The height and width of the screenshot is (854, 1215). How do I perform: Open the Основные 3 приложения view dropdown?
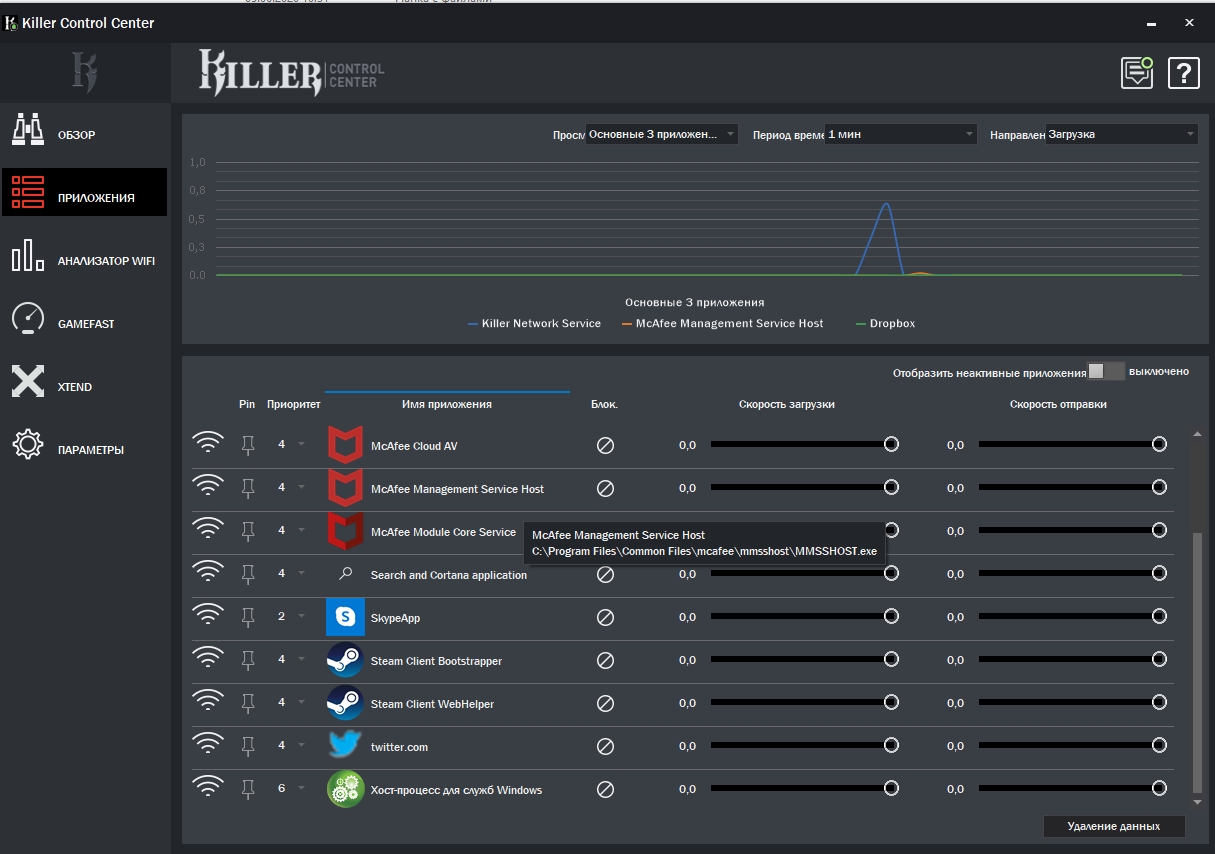point(661,134)
